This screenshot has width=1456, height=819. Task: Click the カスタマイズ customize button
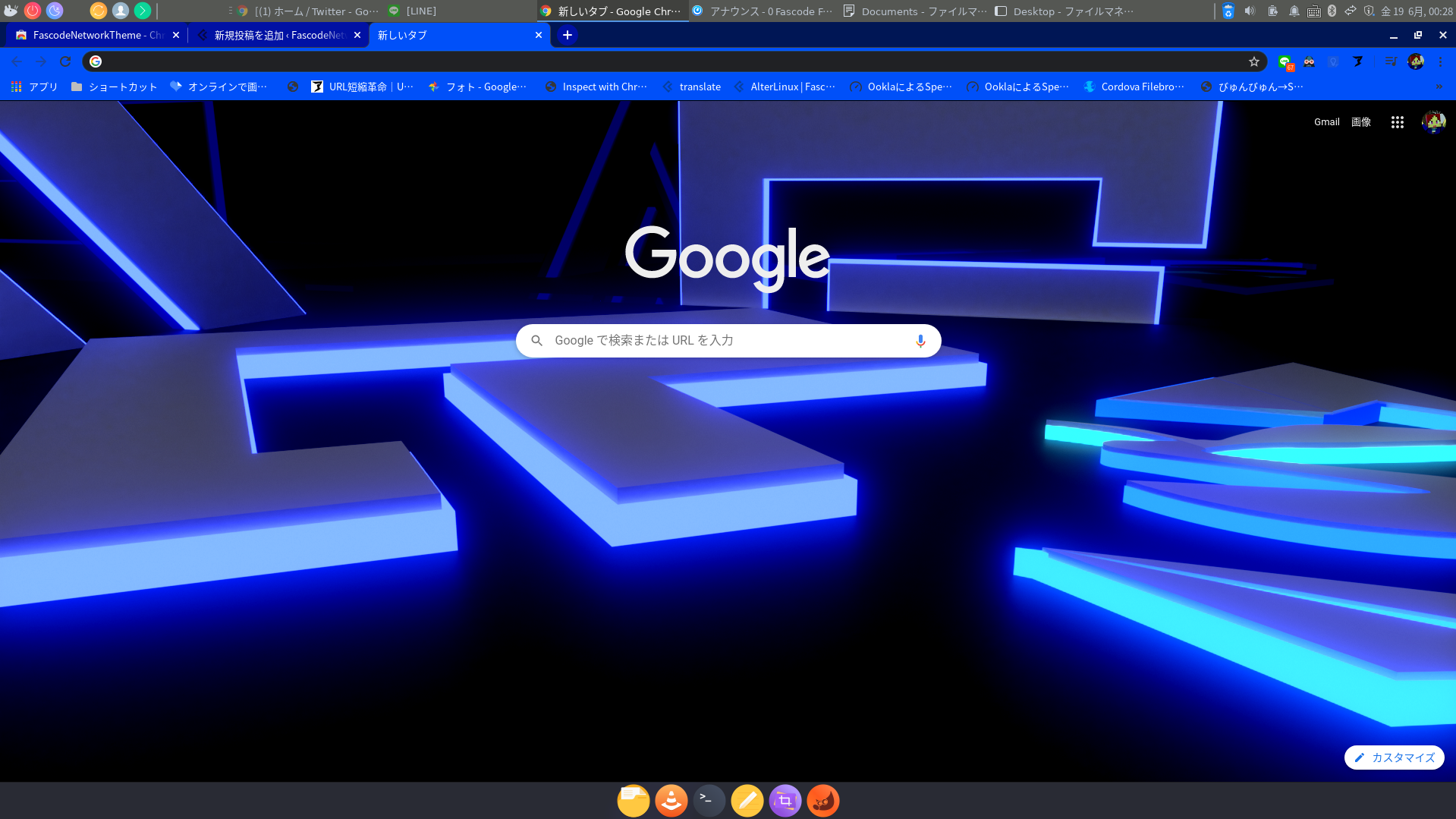coord(1395,758)
